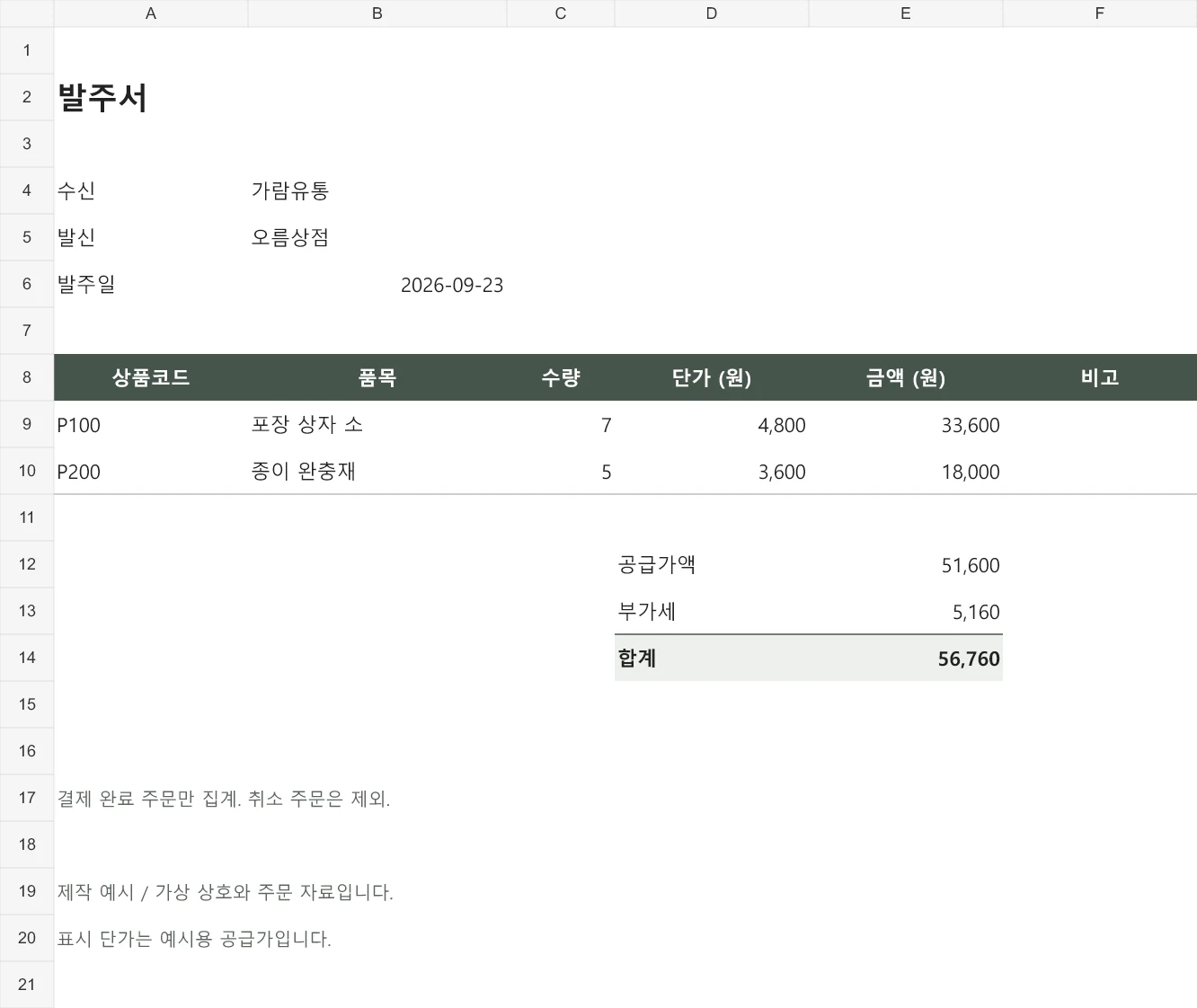Screen dimensions: 1197x1008
Task: Select the product code P100 cell
Action: click(151, 424)
